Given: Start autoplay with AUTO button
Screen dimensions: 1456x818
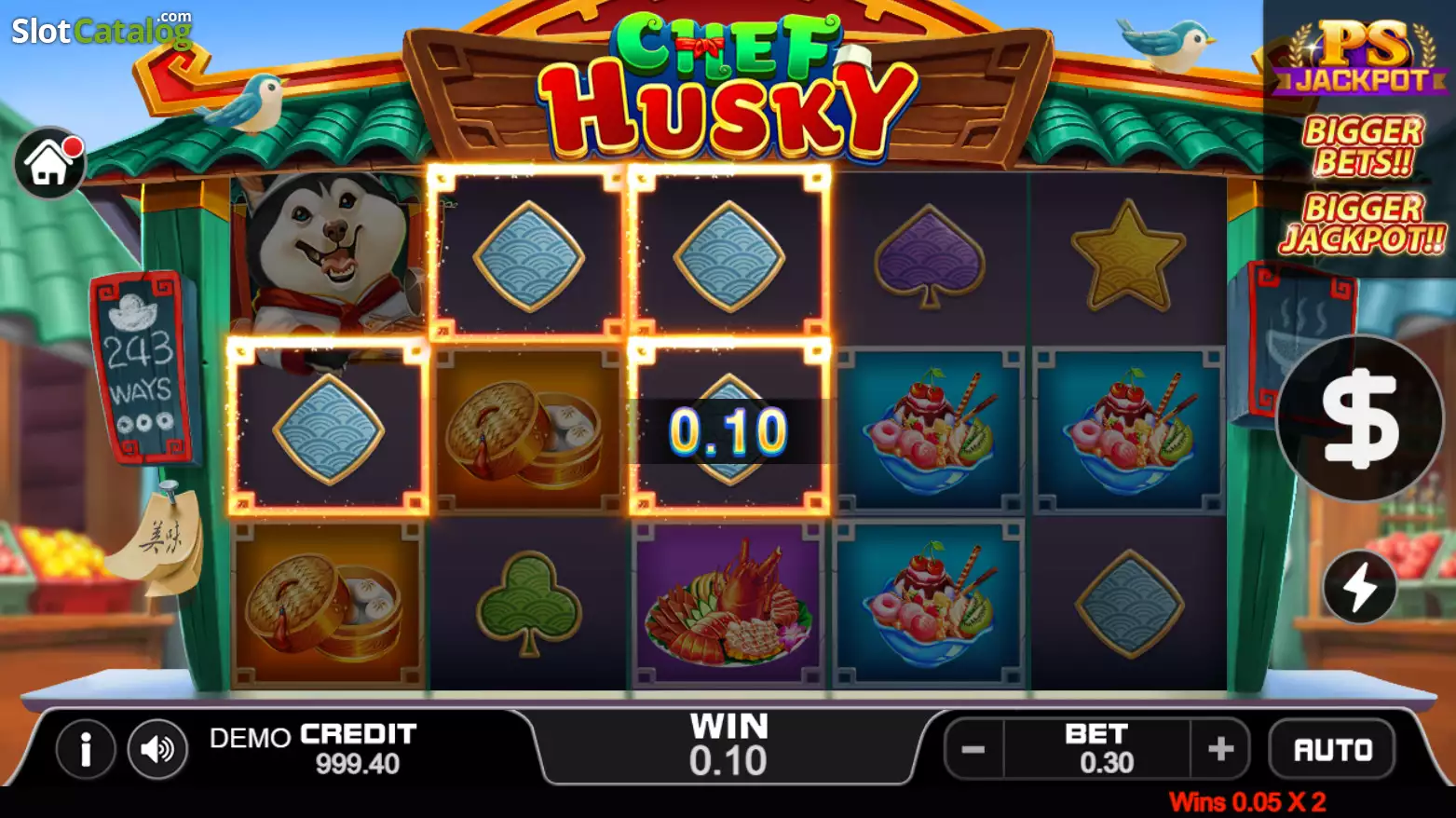Looking at the screenshot, I should [x=1332, y=749].
